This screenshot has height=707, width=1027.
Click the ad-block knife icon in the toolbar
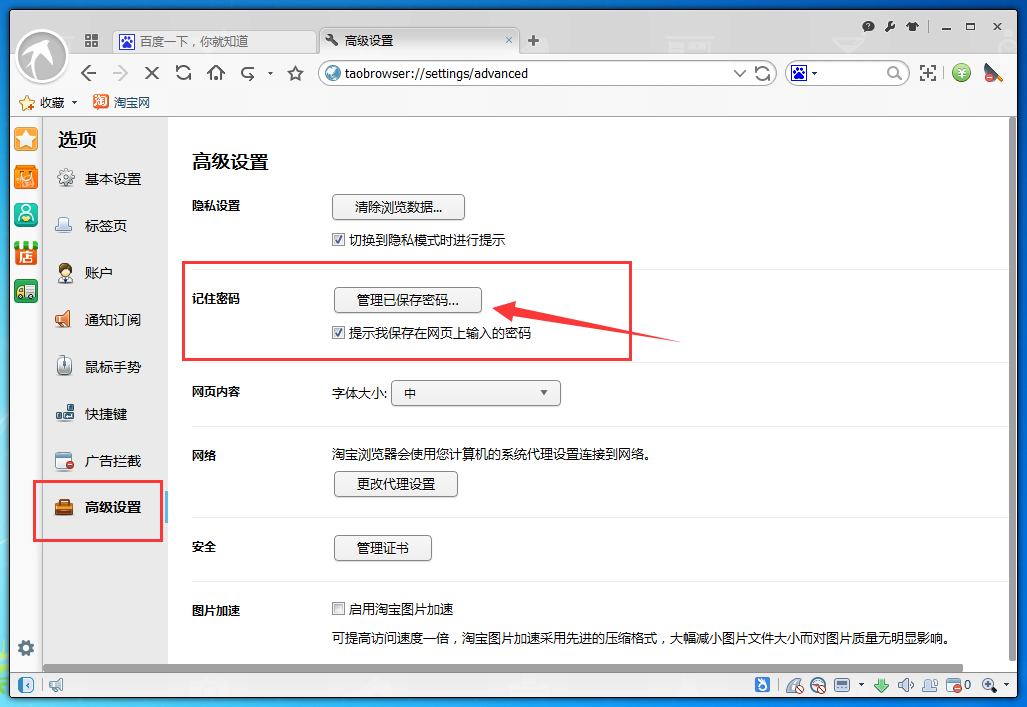[x=993, y=73]
